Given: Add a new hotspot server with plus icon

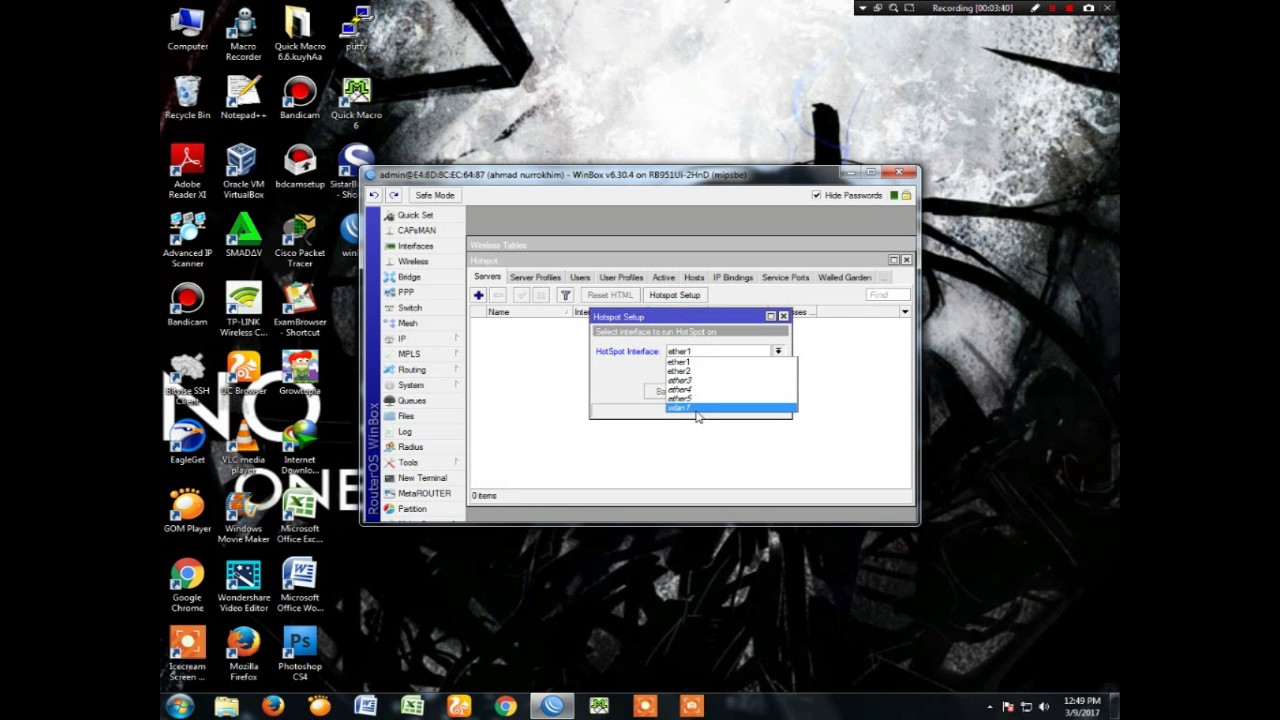Looking at the screenshot, I should coord(479,295).
